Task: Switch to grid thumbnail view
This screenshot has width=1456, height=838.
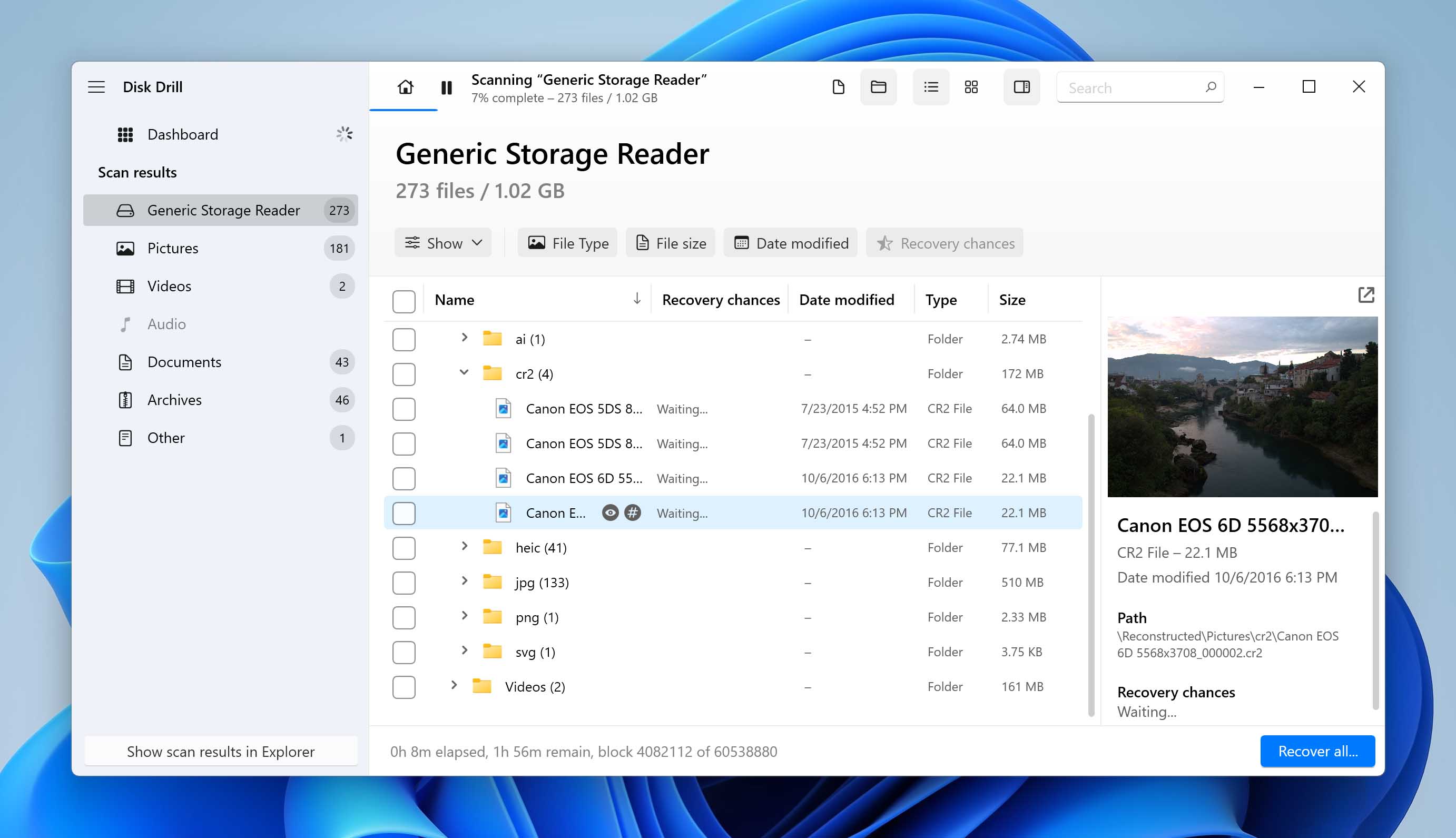Action: (x=971, y=87)
